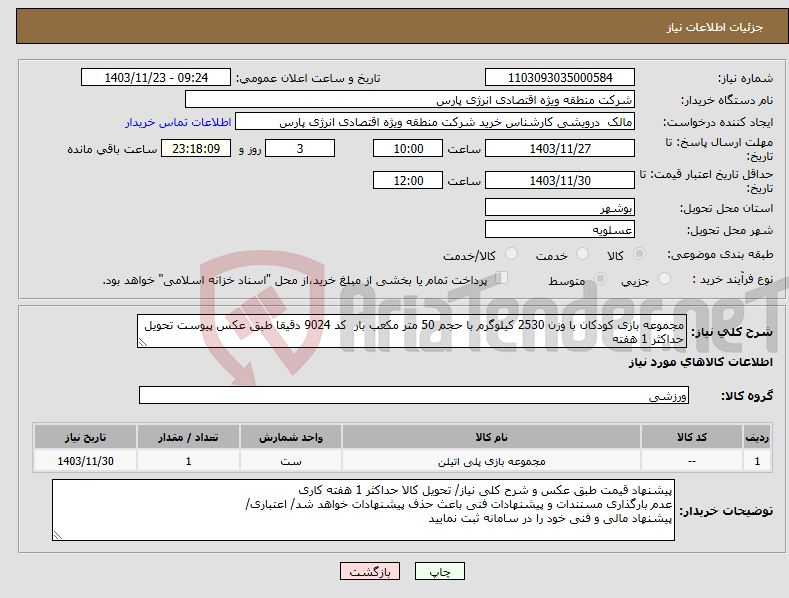Click the چاپ (print) button
Image resolution: width=789 pixels, height=598 pixels.
click(x=439, y=571)
